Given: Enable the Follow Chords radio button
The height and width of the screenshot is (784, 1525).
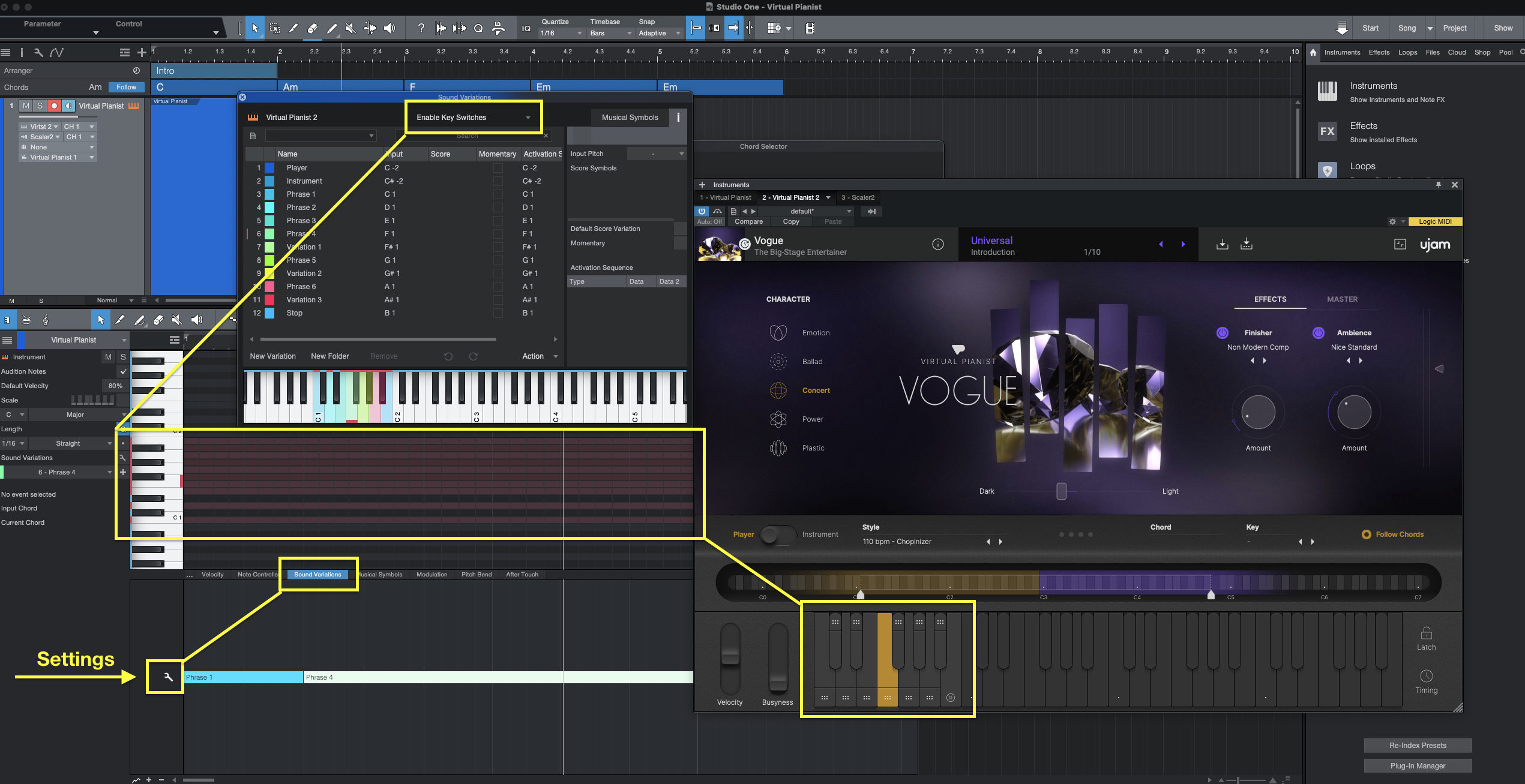Looking at the screenshot, I should (x=1367, y=534).
